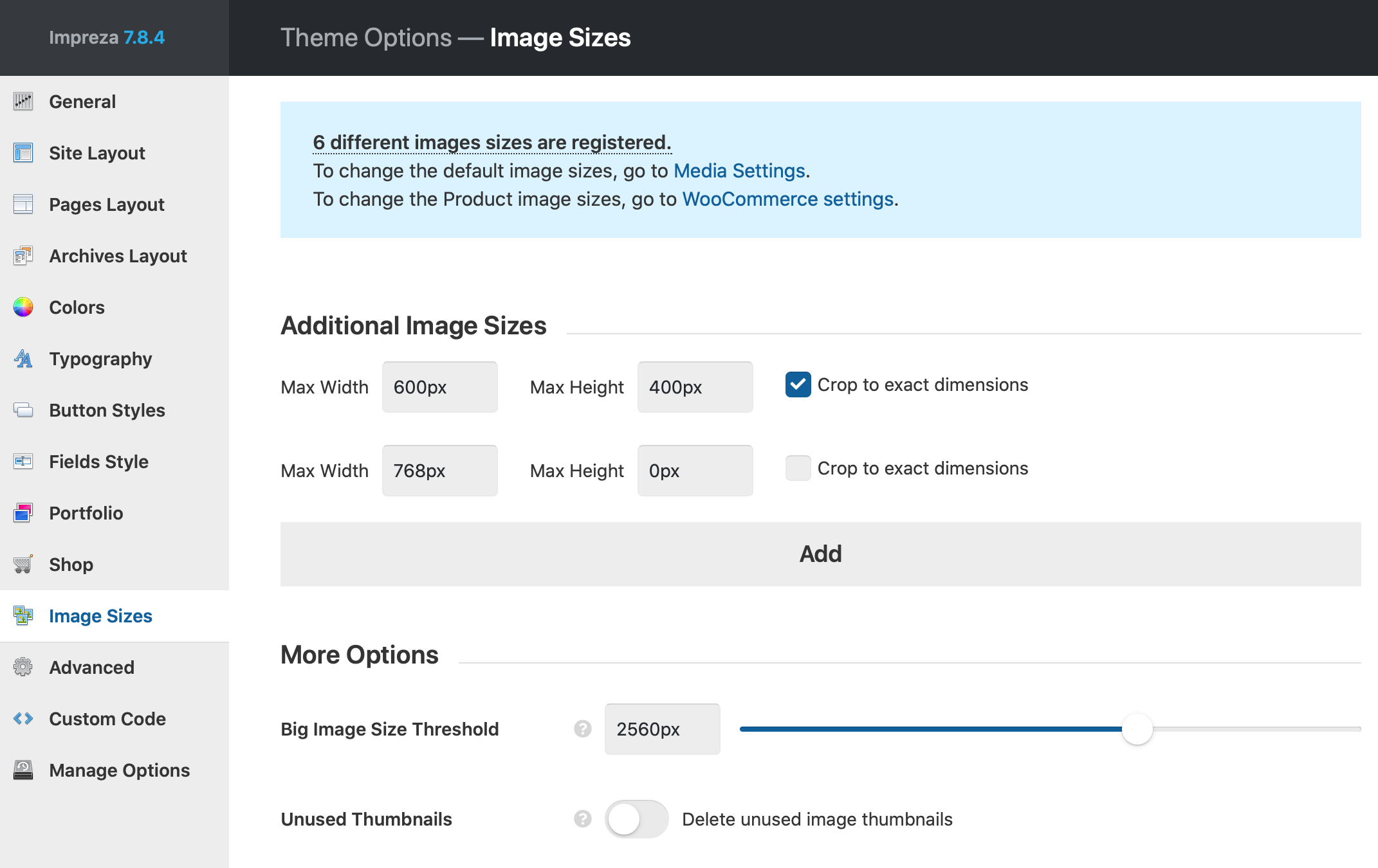Open the Colors section
The height and width of the screenshot is (868, 1378).
pos(115,307)
